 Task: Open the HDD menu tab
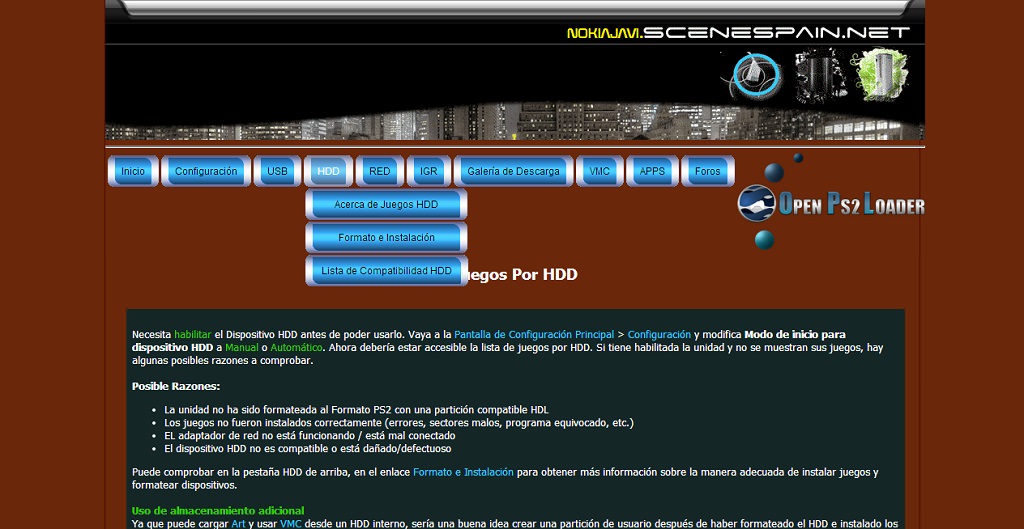[x=328, y=171]
